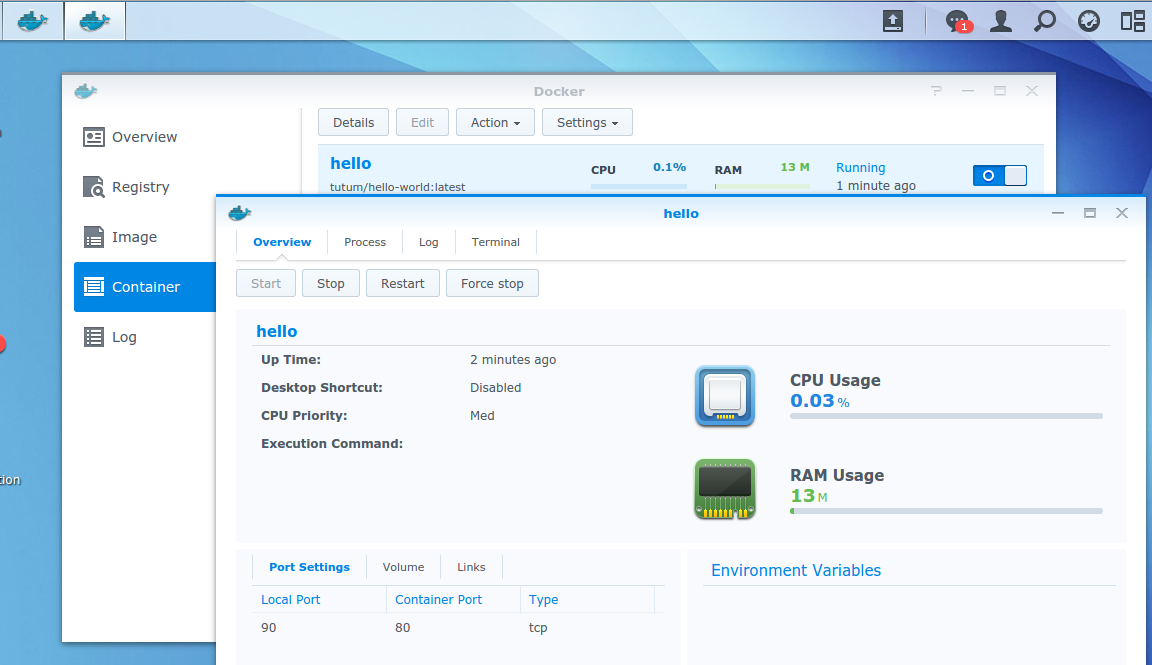The image size is (1152, 665).
Task: Click the Environment Variables heading
Action: (x=796, y=571)
